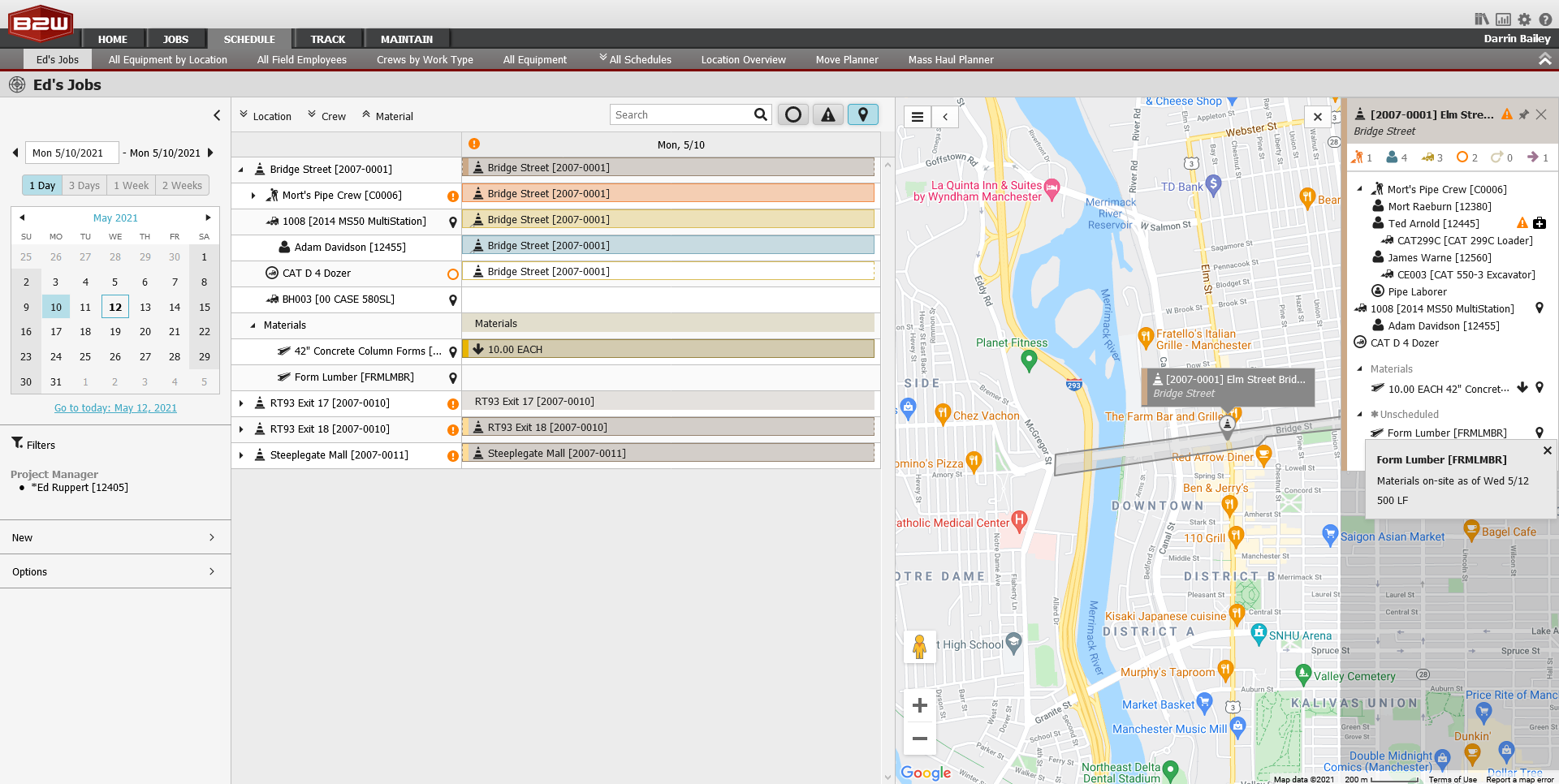Collapse the navigation bar with double chevron
This screenshot has width=1559, height=784.
pos(1545,59)
